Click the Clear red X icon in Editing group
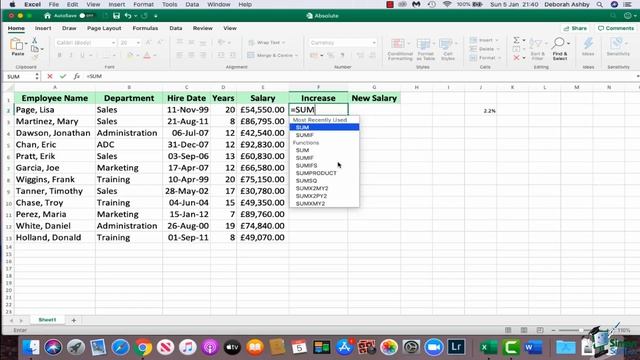This screenshot has width=640, height=360. pos(516,58)
